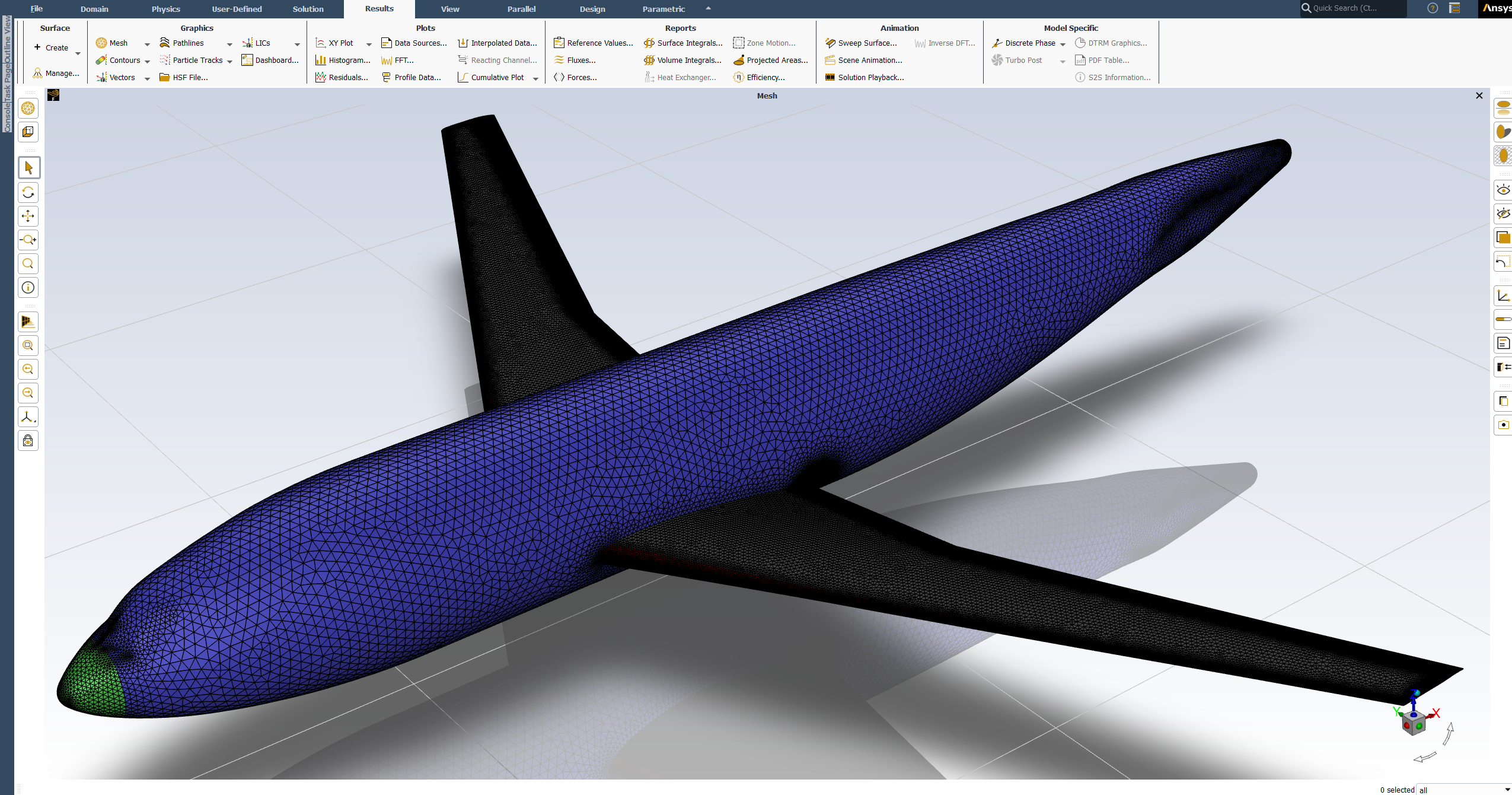Open the Pathlines option

tap(181, 43)
